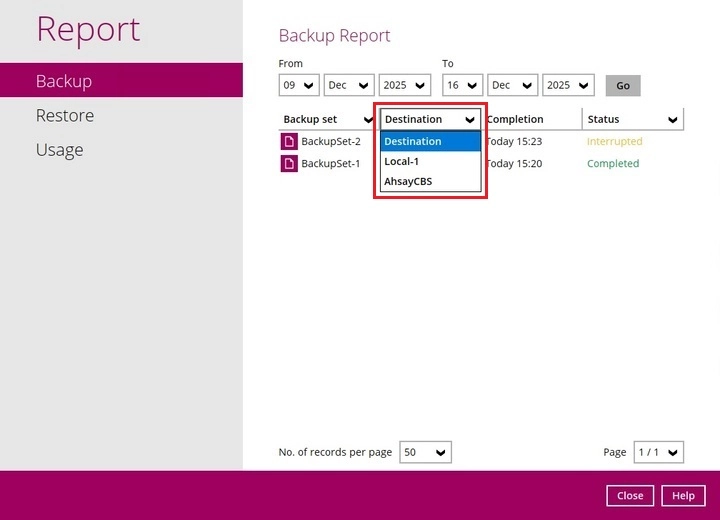
Task: Open the Restore report section
Action: pos(65,116)
